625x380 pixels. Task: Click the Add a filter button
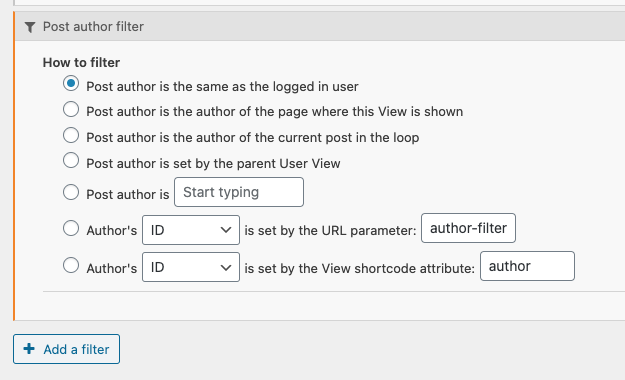66,349
